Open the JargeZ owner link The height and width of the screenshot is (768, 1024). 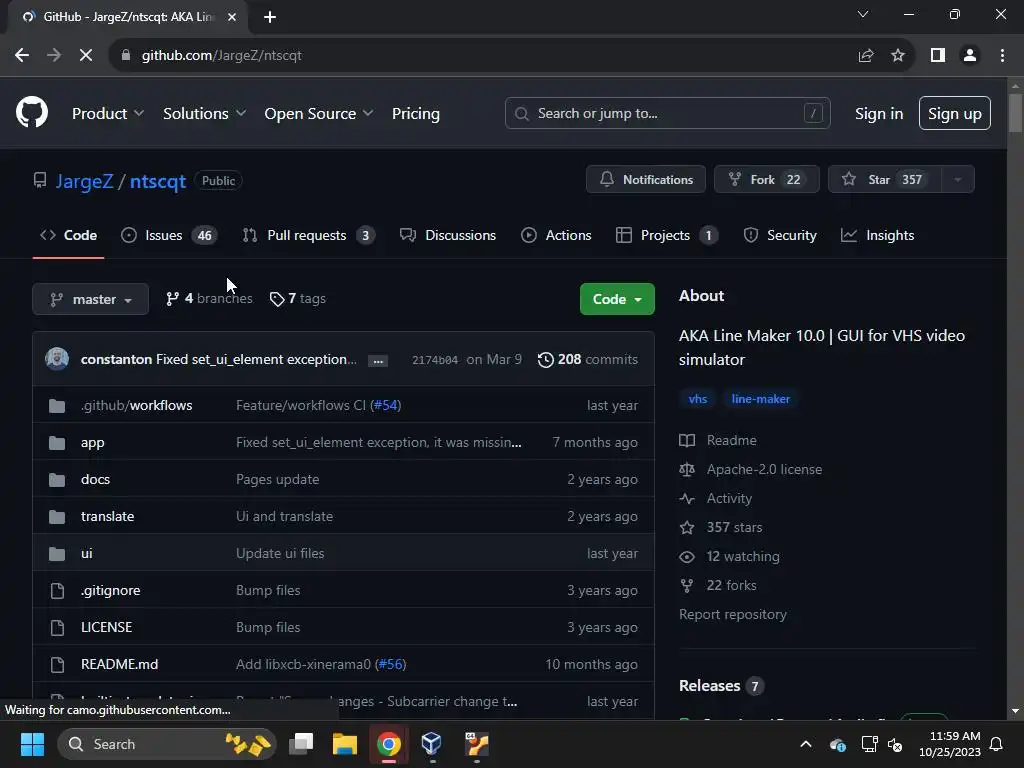point(84,181)
